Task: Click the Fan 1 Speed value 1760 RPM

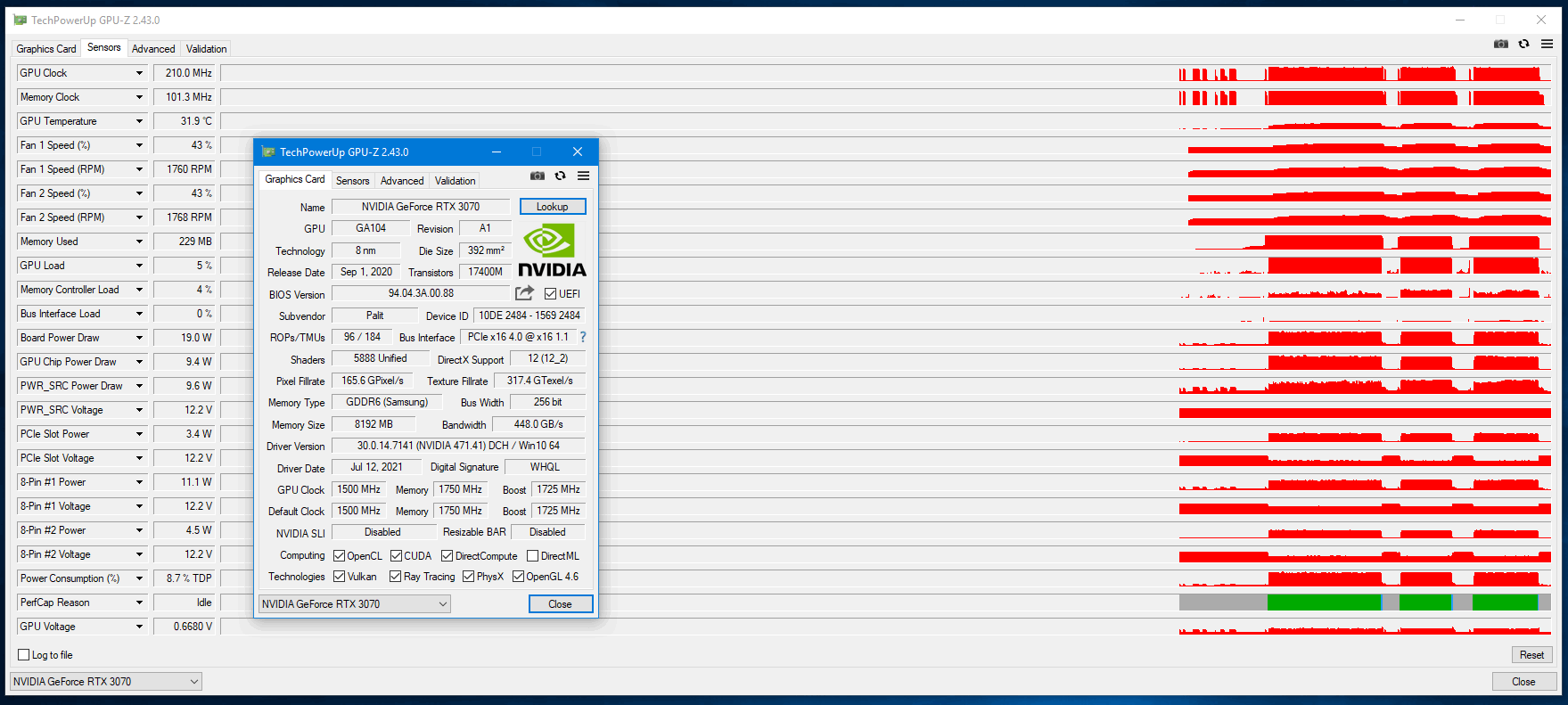Action: 185,169
